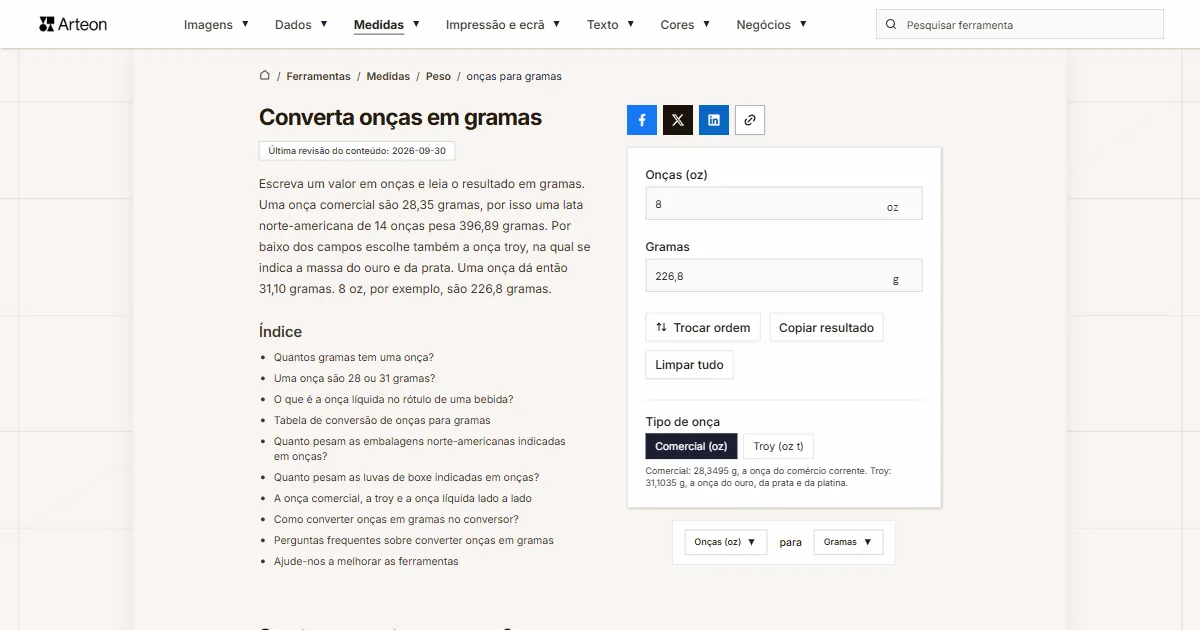The width and height of the screenshot is (1200, 630).
Task: Open the Medidas menu
Action: 387,25
